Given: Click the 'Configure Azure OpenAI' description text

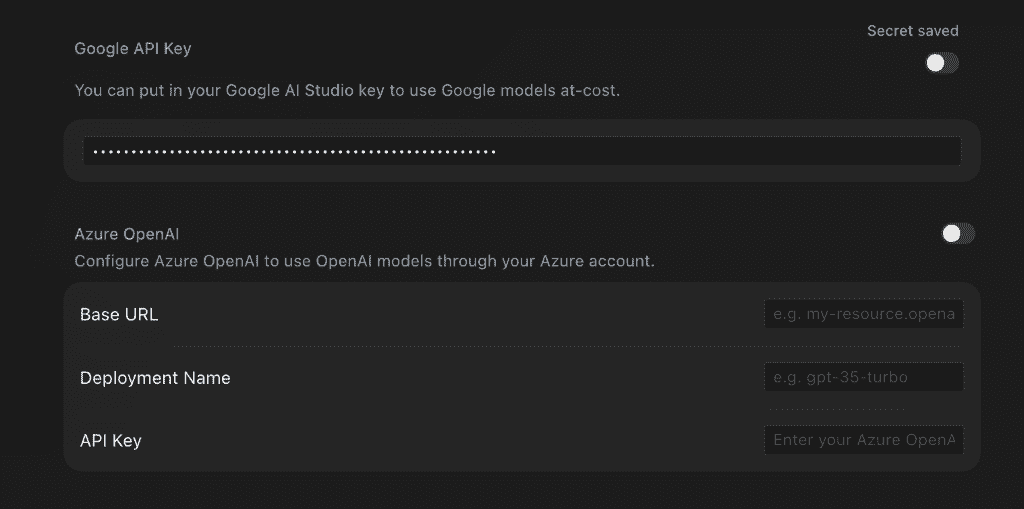Looking at the screenshot, I should (x=364, y=261).
